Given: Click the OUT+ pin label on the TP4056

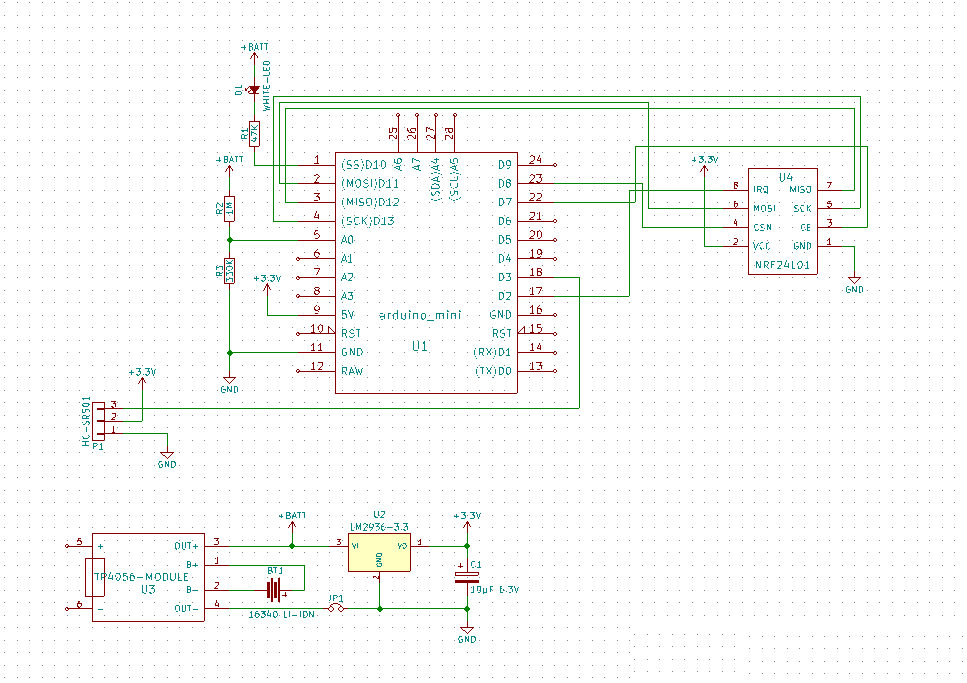Looking at the screenshot, I should (x=186, y=546).
